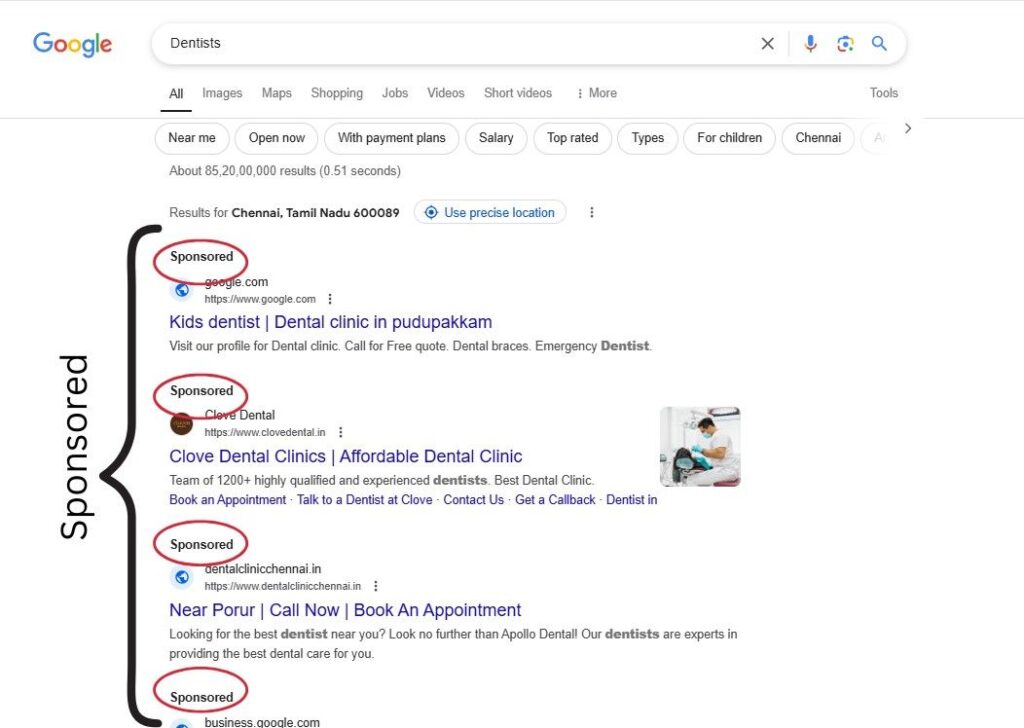Open the Shopping tab

(x=336, y=93)
